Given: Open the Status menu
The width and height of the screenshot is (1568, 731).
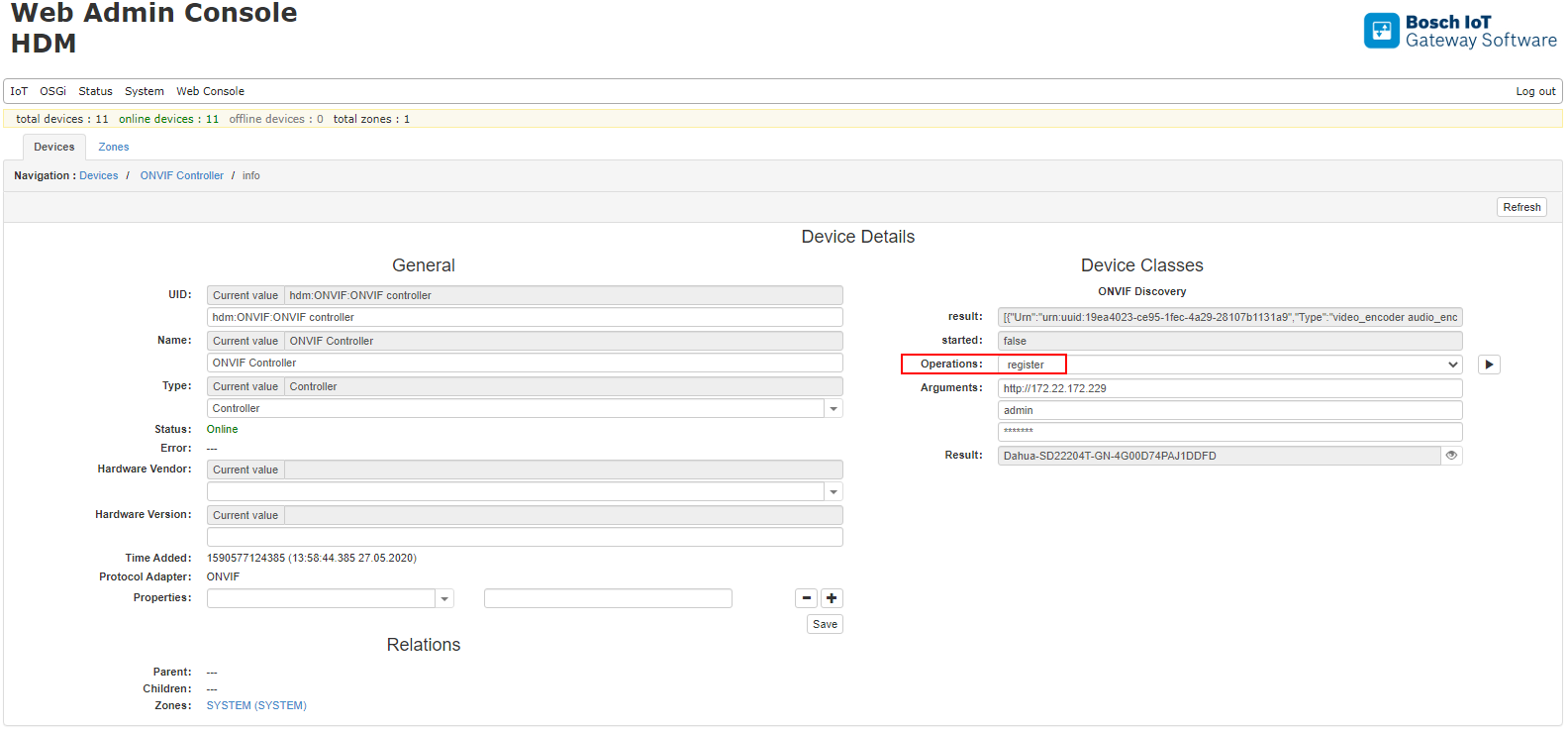Looking at the screenshot, I should point(96,91).
